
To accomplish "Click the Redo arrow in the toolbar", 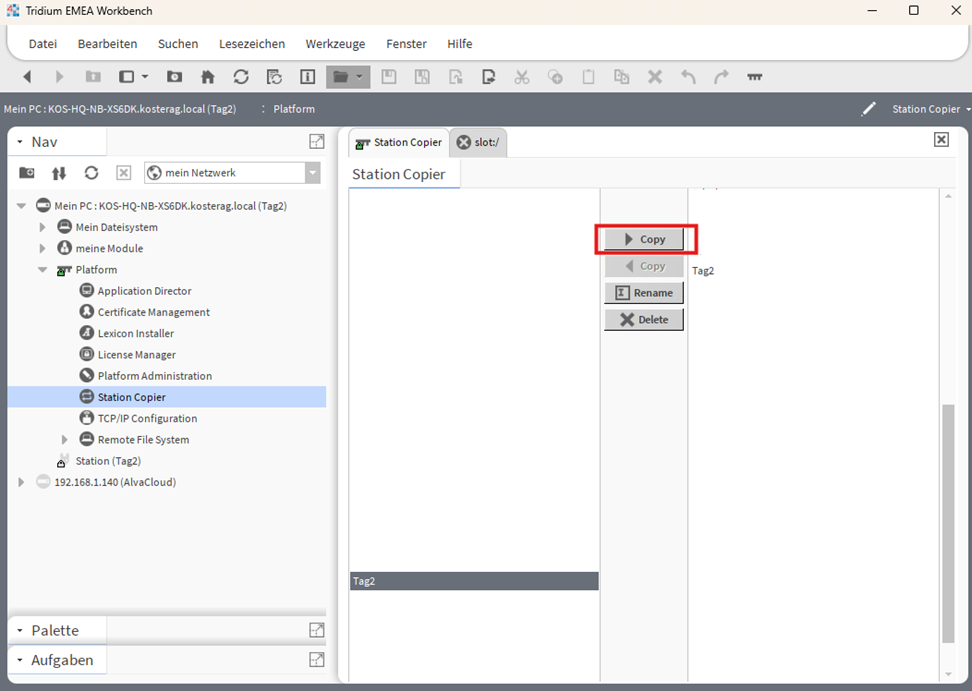I will click(721, 77).
